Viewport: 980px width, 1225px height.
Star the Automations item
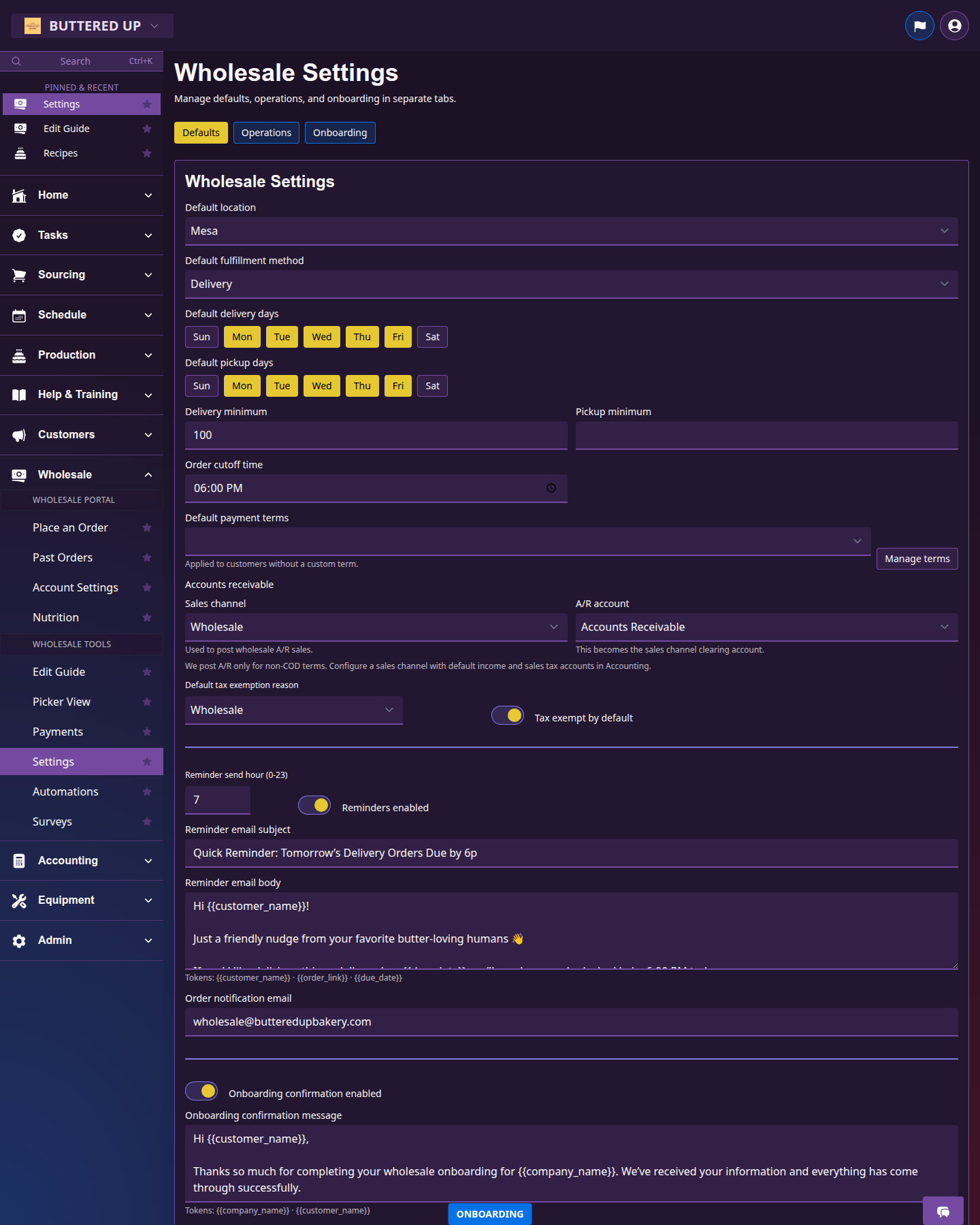[147, 791]
